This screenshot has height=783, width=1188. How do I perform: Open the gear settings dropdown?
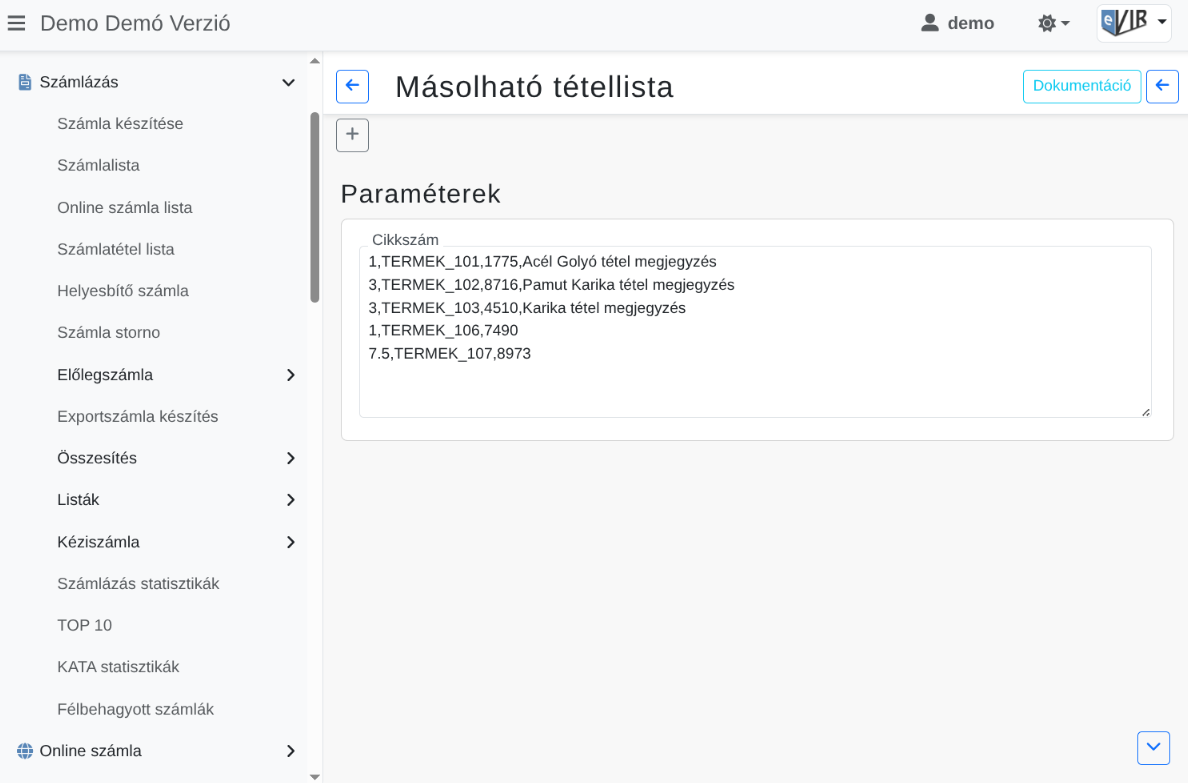pos(1053,23)
